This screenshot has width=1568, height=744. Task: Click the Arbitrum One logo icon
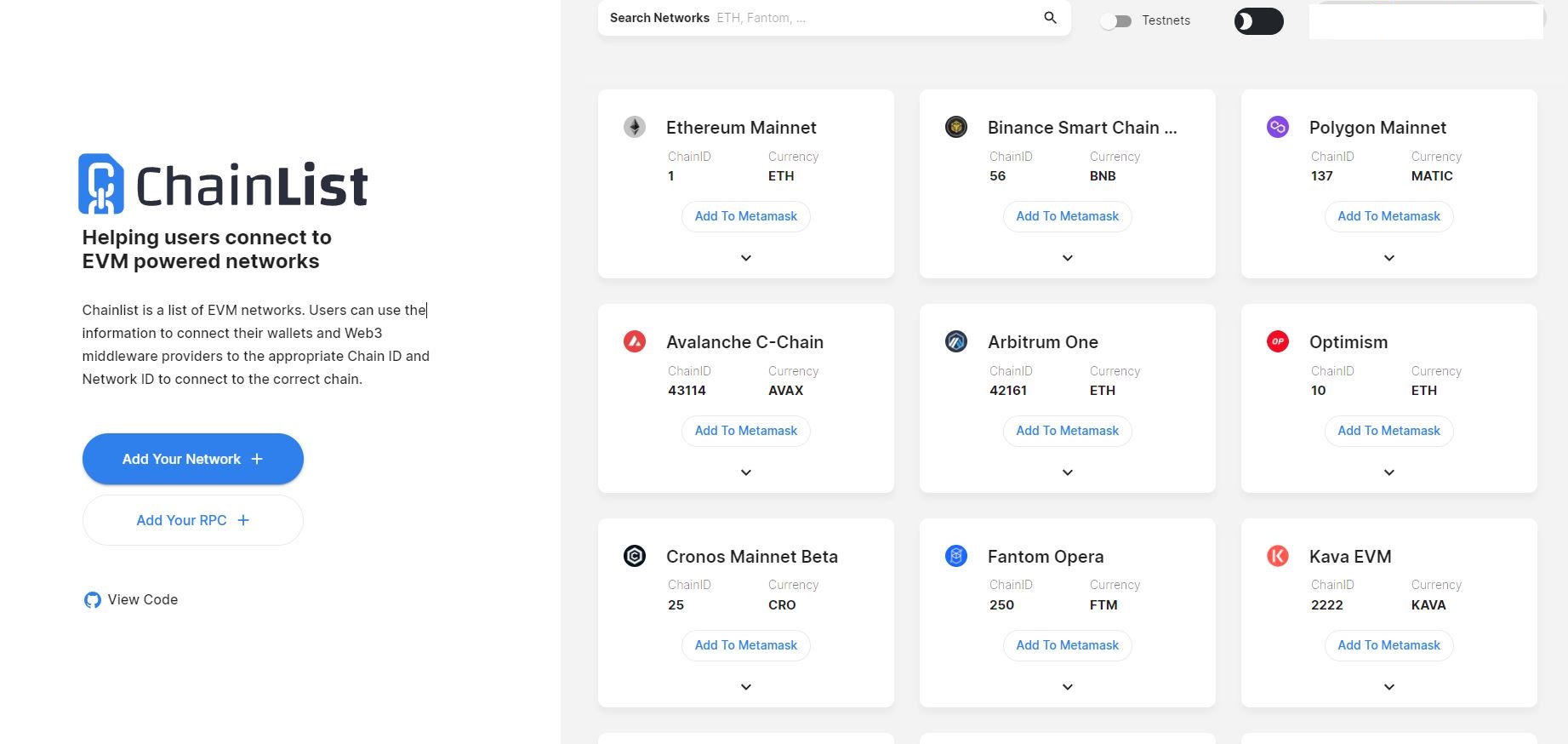pos(956,341)
